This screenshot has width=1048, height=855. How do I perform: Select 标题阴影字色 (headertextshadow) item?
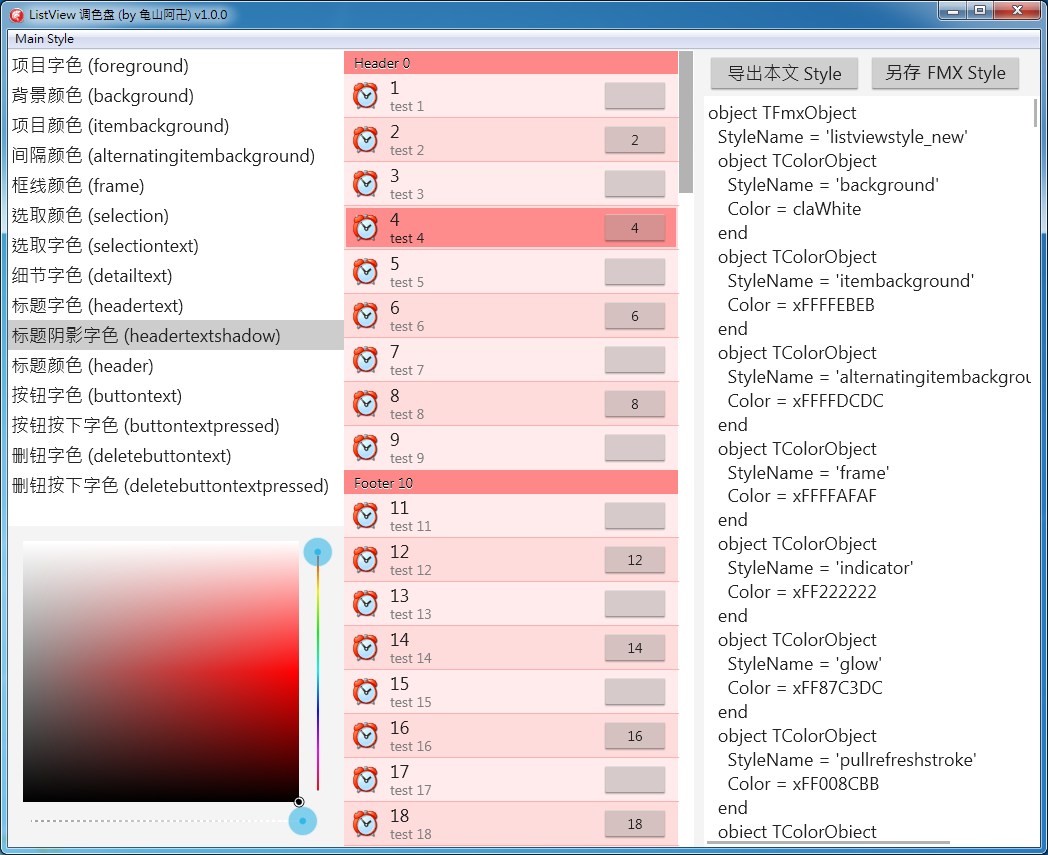tap(176, 336)
